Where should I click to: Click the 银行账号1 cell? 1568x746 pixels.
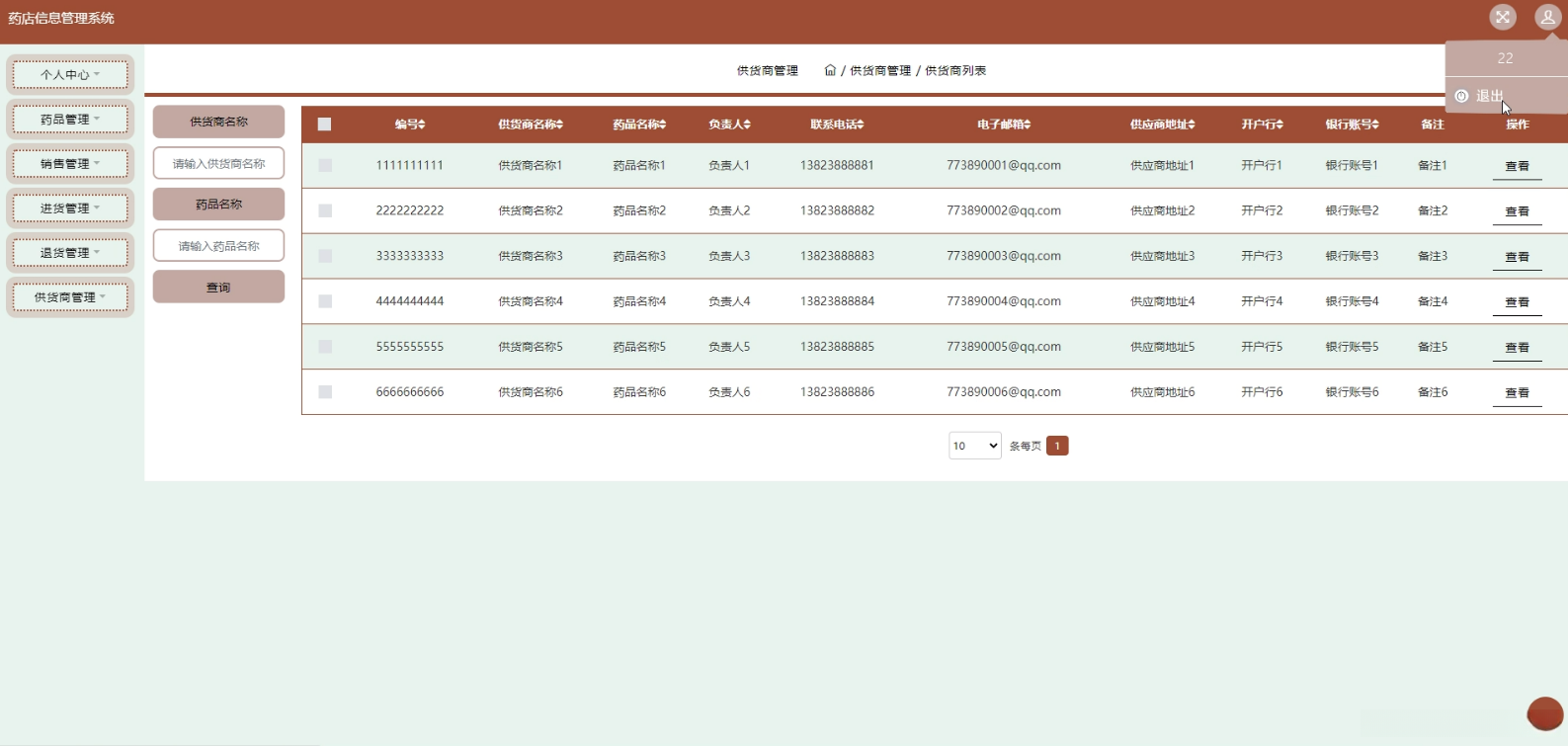pyautogui.click(x=1353, y=166)
